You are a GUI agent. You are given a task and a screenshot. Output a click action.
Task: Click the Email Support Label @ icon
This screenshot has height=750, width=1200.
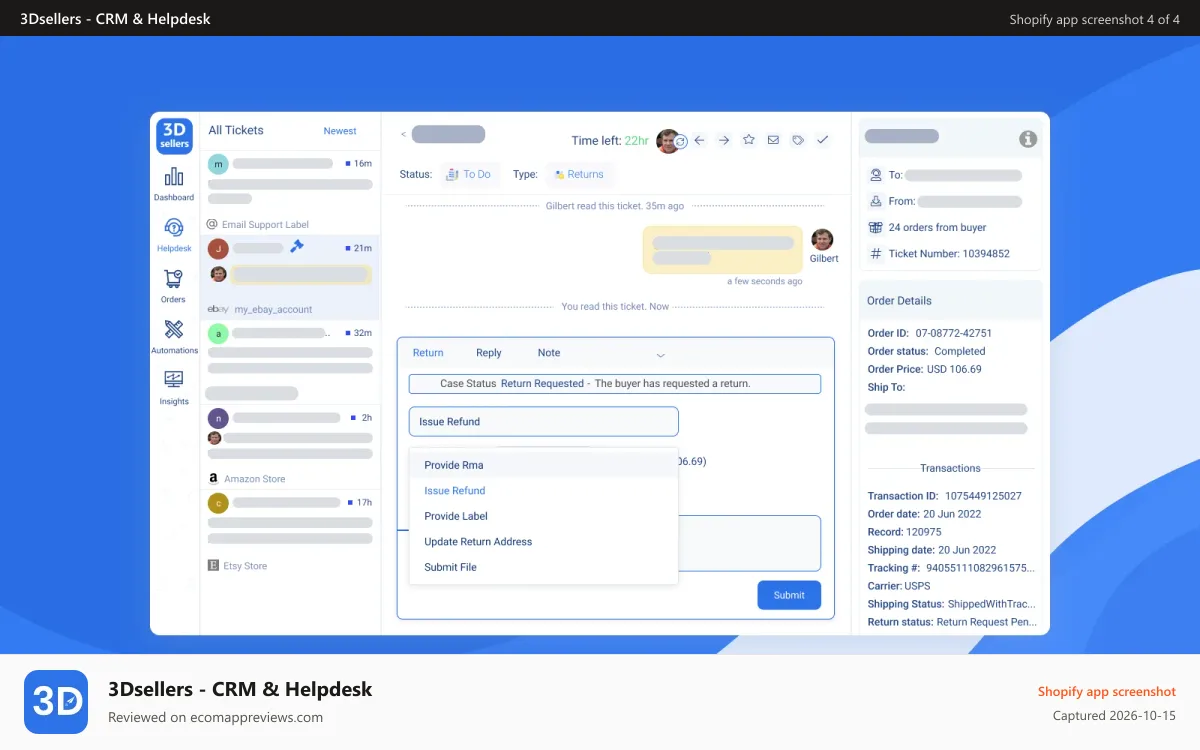212,225
